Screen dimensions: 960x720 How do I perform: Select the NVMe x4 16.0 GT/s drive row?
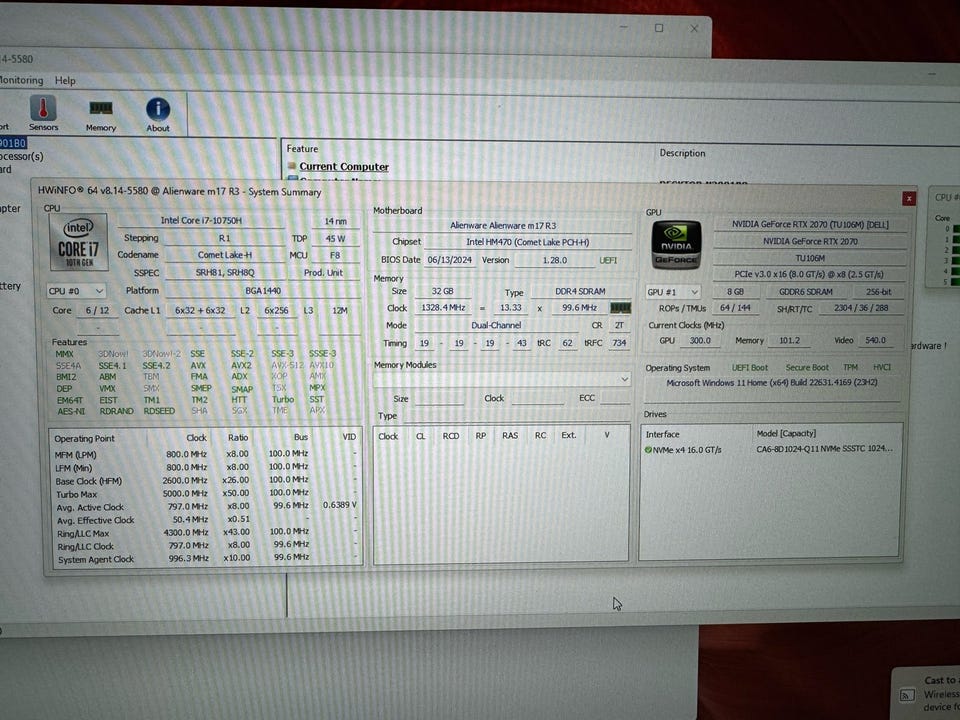pos(769,449)
